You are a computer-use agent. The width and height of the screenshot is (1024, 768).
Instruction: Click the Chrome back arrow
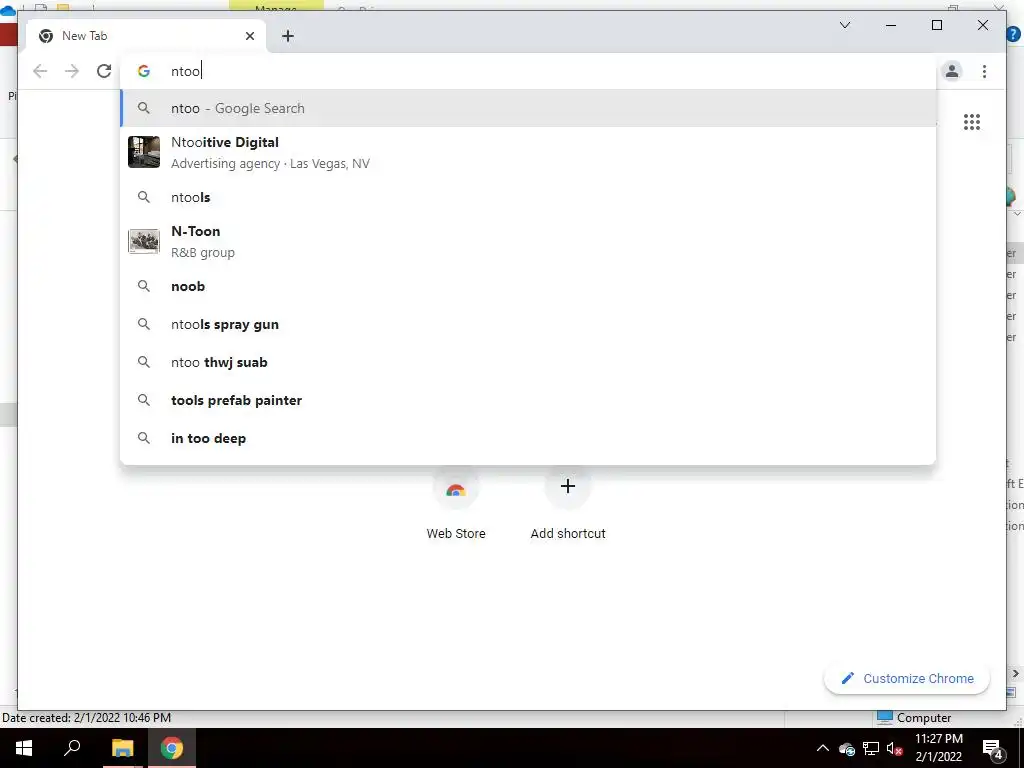[40, 71]
